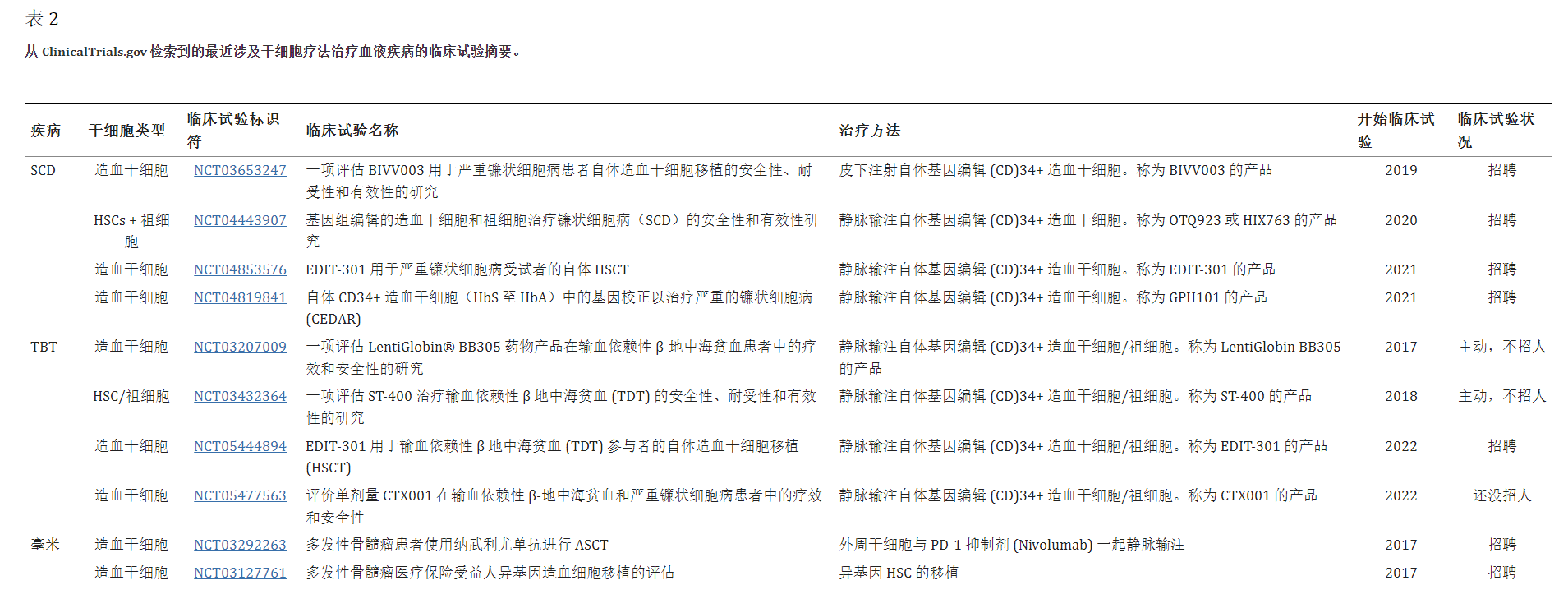Click the 还没招人 status cell
The image size is (1568, 608).
click(x=1501, y=495)
